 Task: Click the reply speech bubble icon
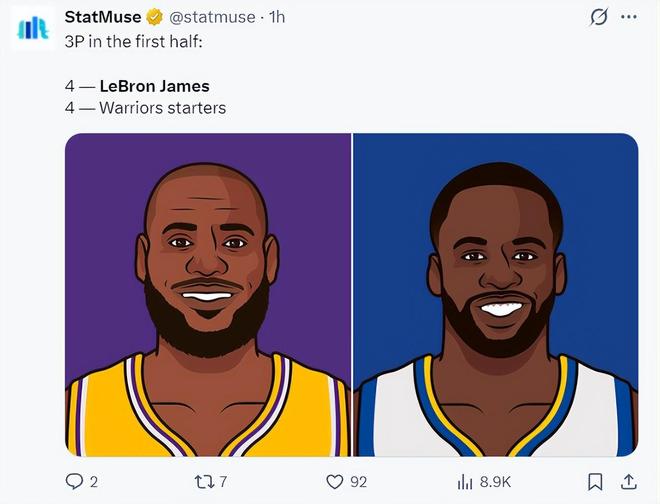coord(74,482)
